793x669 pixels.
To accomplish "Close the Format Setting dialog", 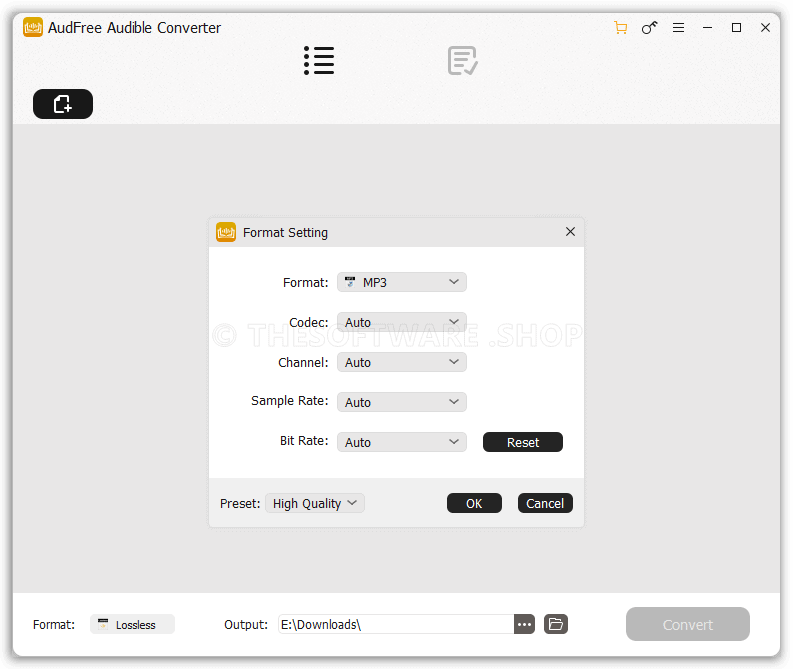I will click(x=570, y=232).
